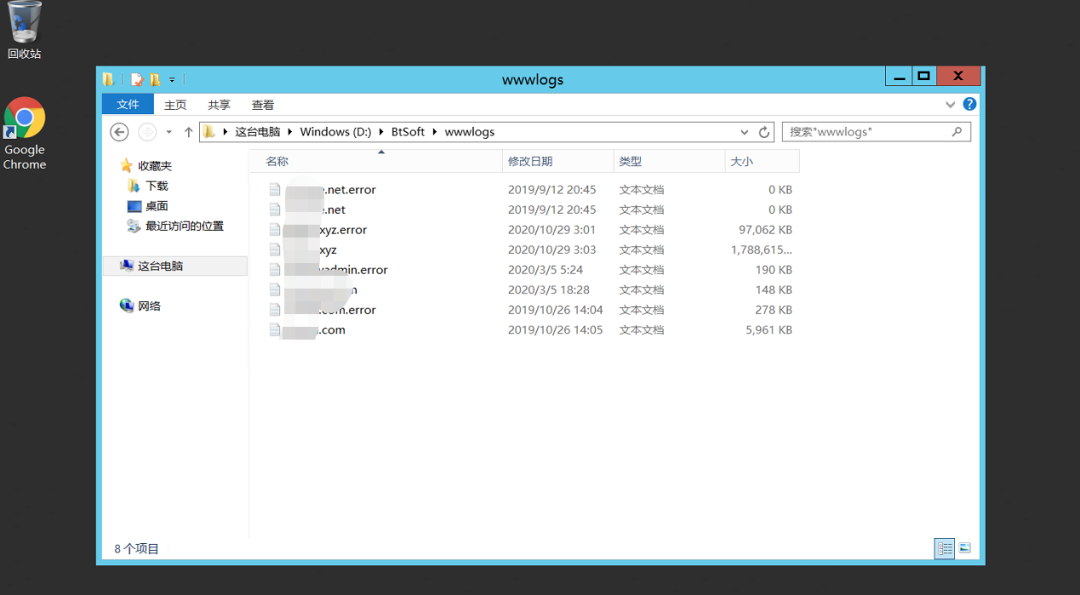Sort files by 修改日期 column header
The width and height of the screenshot is (1080, 595).
coord(530,161)
